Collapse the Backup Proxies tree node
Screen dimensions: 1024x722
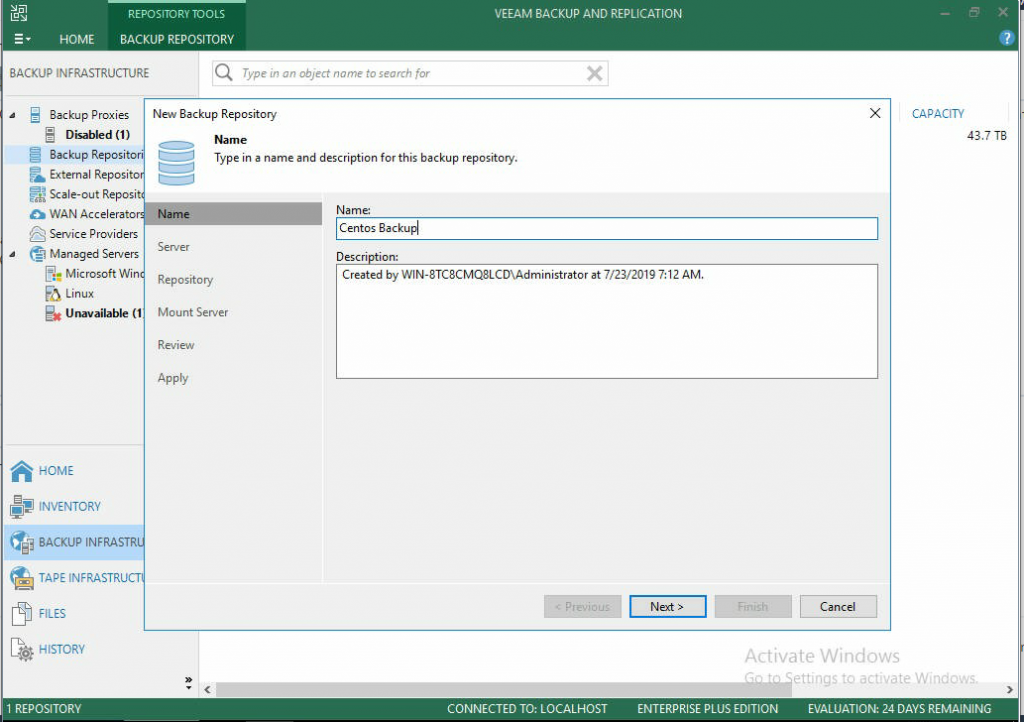(12, 116)
